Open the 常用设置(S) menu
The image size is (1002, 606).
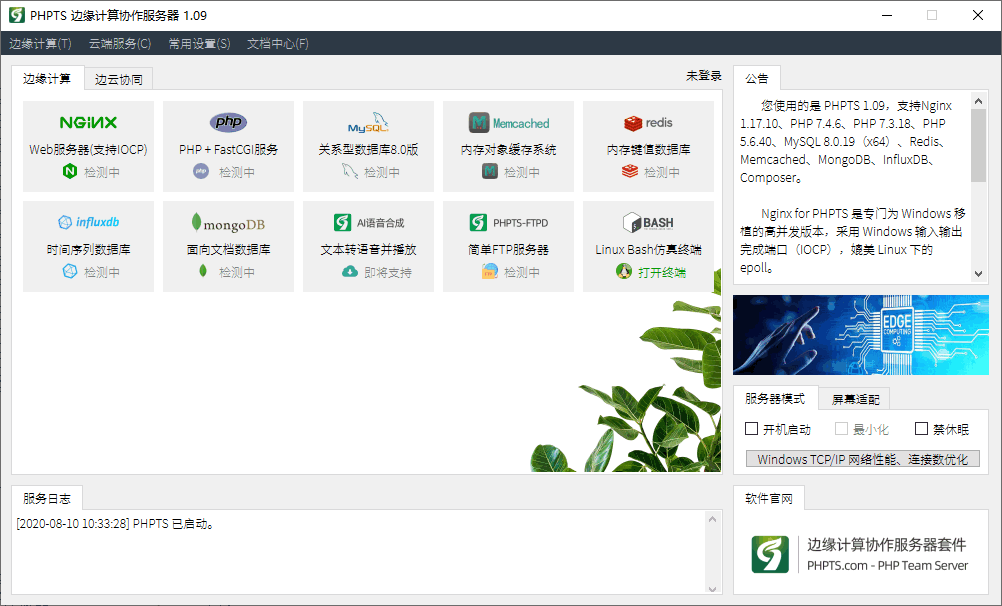point(199,43)
